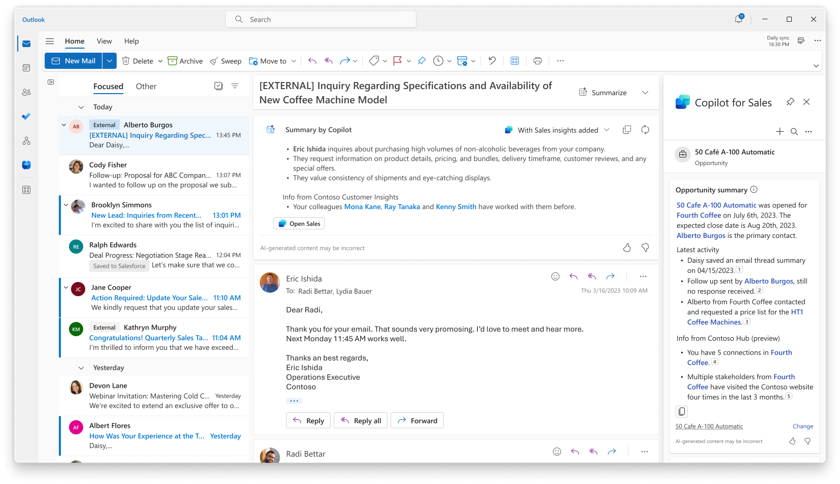Click the Delete toolbar button
Image resolution: width=840 pixels, height=484 pixels.
[138, 61]
